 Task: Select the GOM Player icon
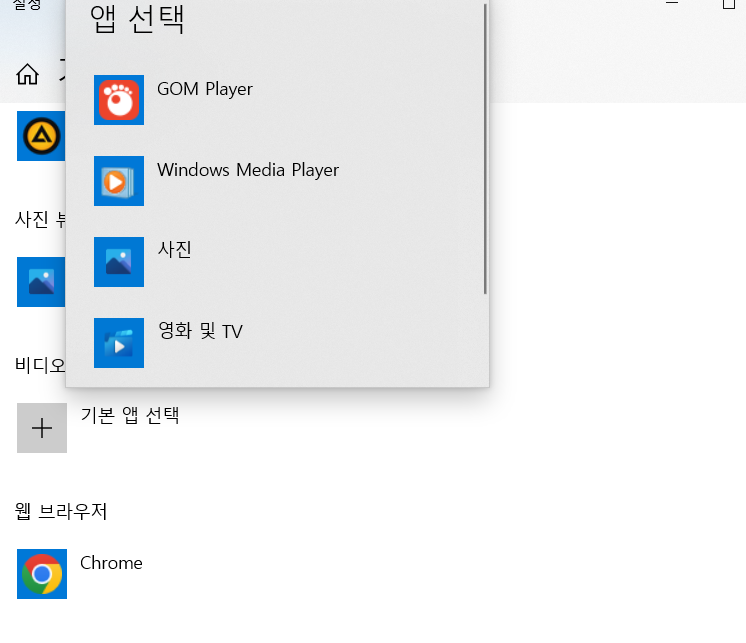(x=119, y=100)
